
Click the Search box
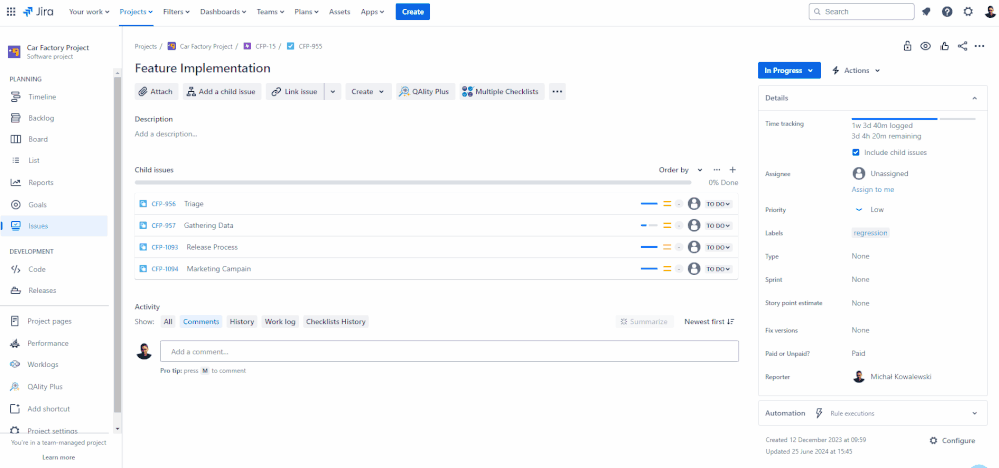pyautogui.click(x=861, y=11)
